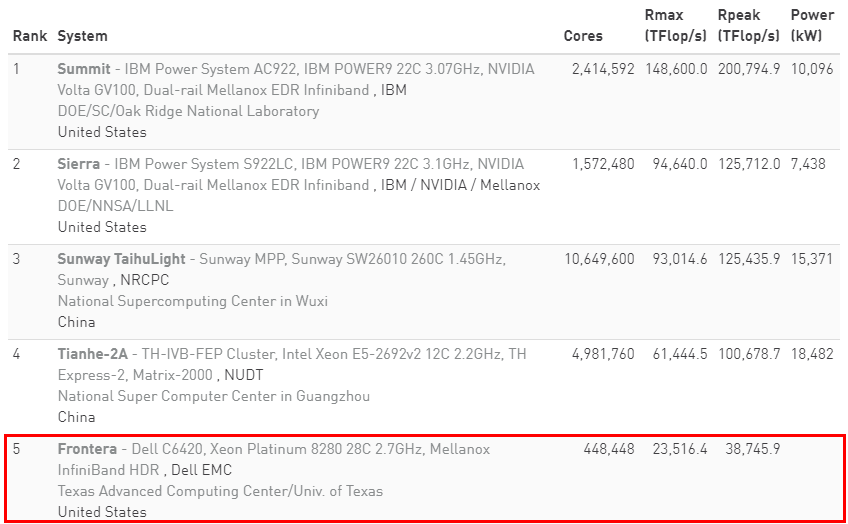Screen dimensions: 848x524
Task: Click the DOE/NNSA/LLNL site name
Action: (115, 206)
